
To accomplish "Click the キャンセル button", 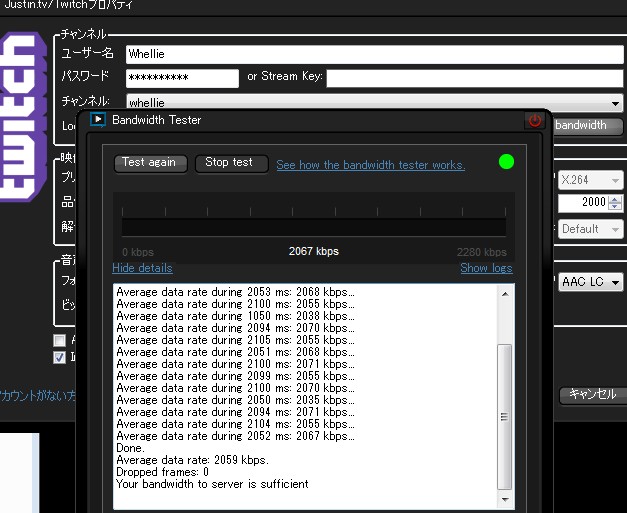I will (593, 395).
